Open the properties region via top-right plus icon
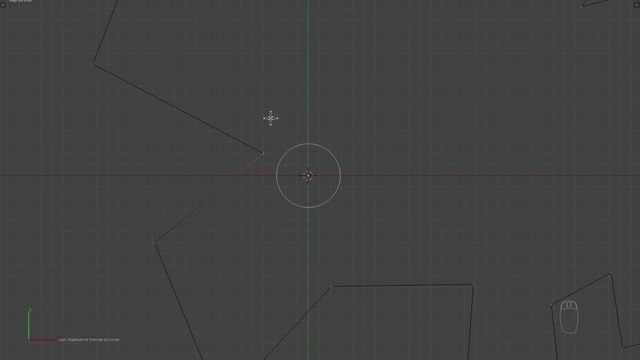The width and height of the screenshot is (640, 360). [x=637, y=4]
